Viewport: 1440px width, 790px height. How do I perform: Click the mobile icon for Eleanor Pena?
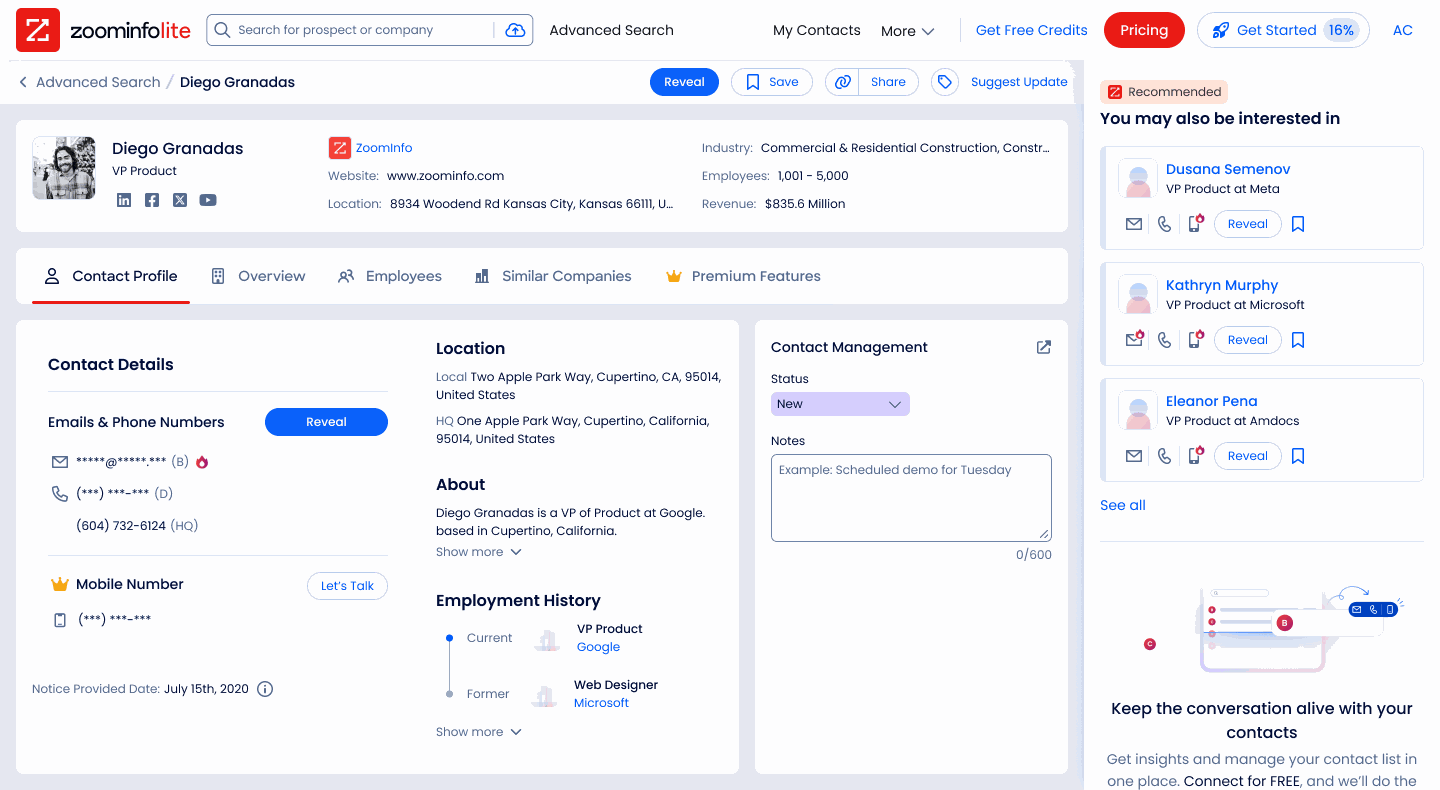[x=1195, y=455]
